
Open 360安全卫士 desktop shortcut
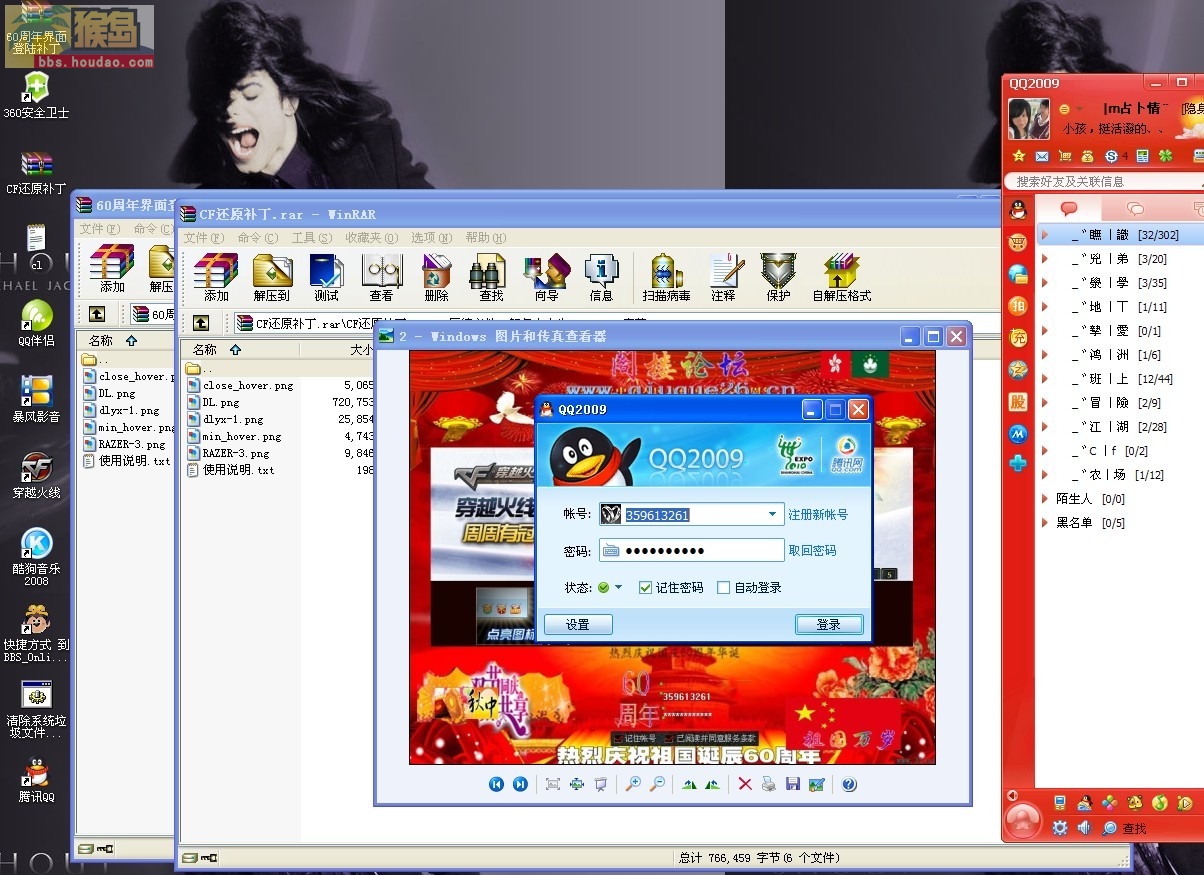point(36,95)
